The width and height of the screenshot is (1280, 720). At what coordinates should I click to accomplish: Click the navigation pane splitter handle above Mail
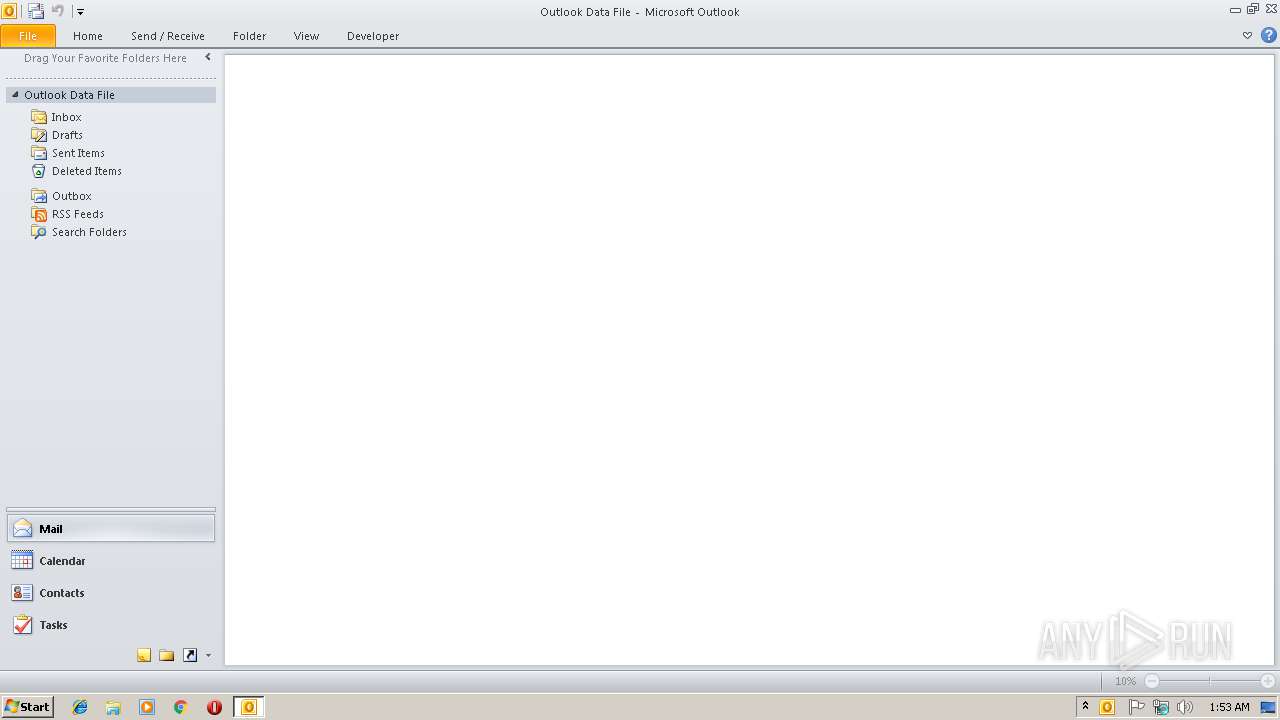click(111, 509)
